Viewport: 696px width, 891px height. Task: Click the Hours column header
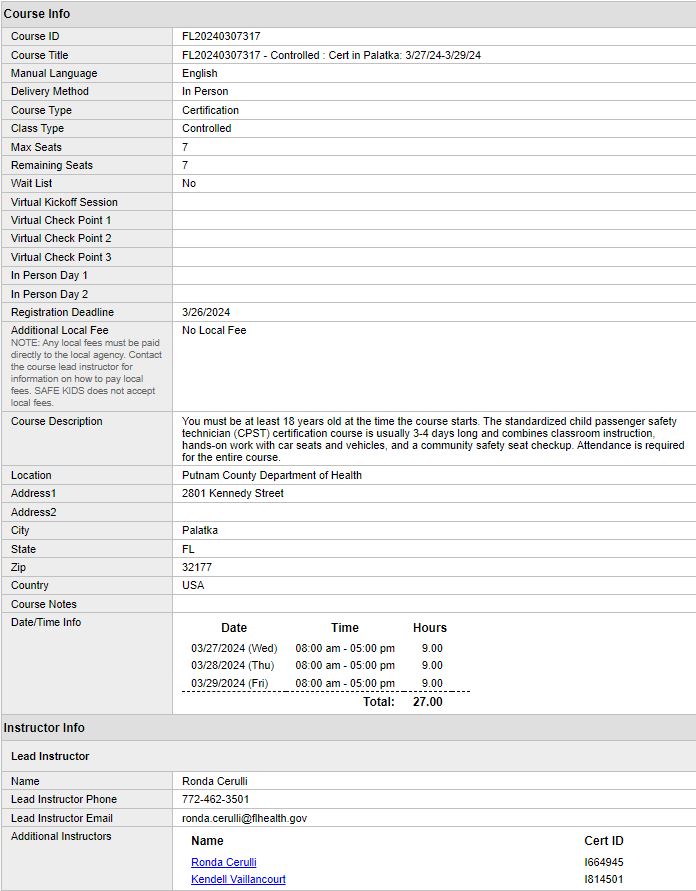click(430, 628)
